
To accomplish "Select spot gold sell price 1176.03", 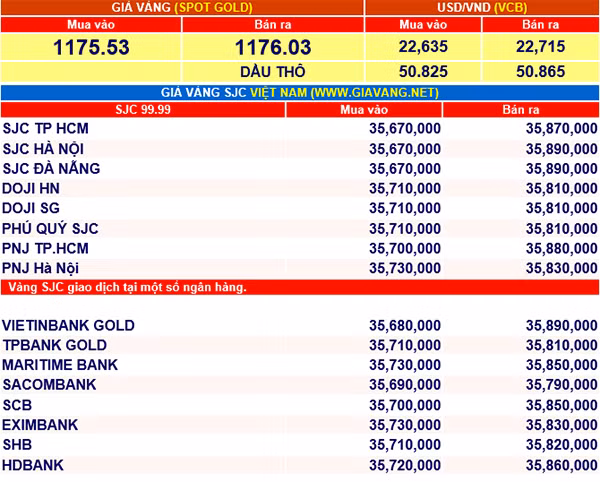I will pyautogui.click(x=273, y=47).
